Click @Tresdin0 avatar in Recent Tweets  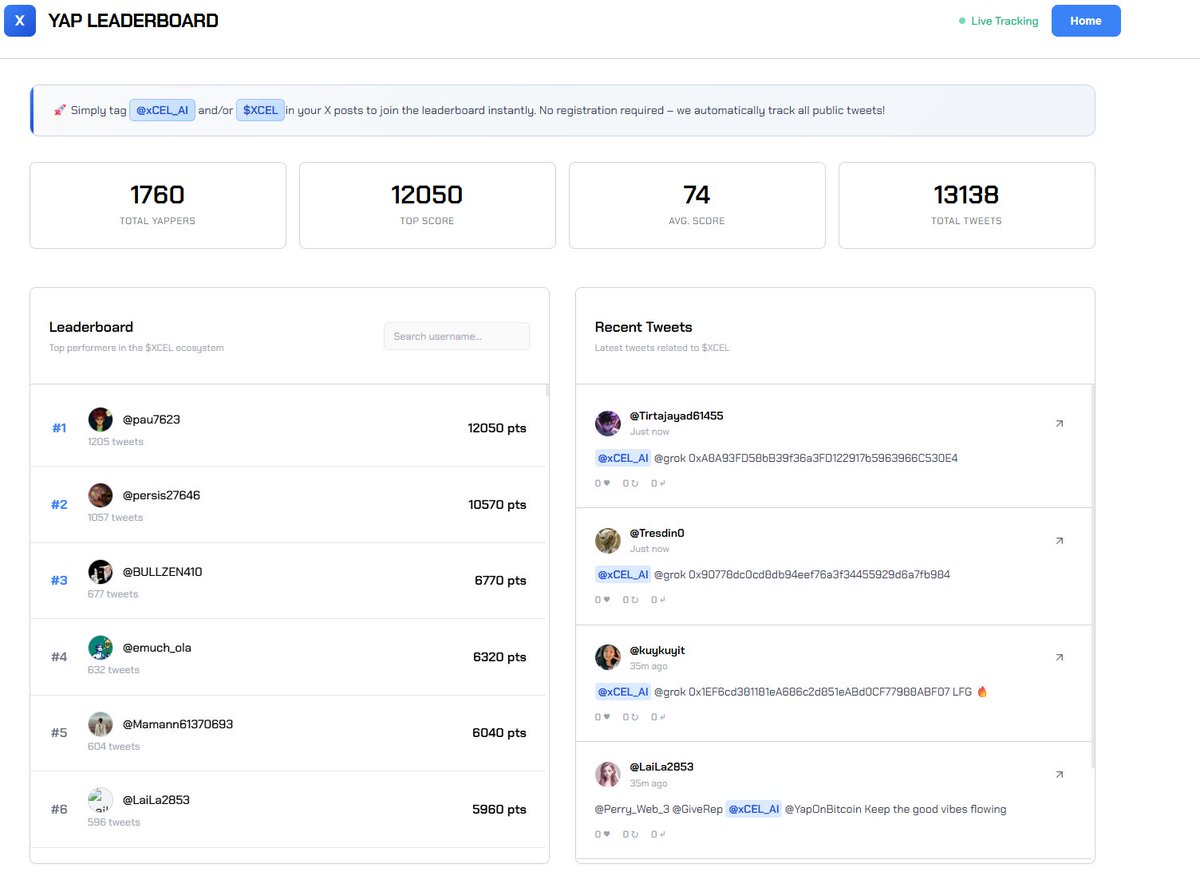pos(608,540)
